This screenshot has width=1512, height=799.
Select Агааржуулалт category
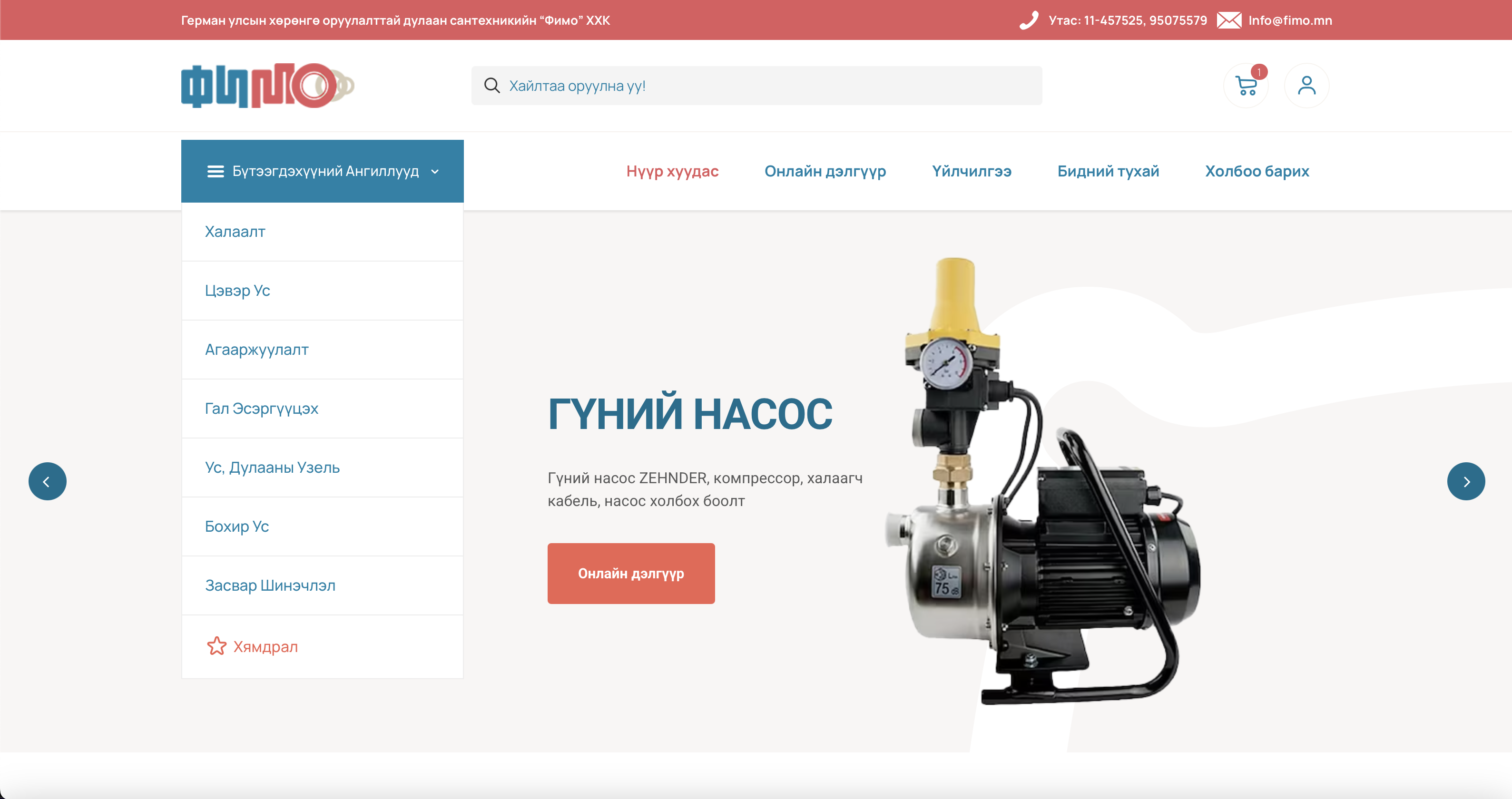point(322,350)
